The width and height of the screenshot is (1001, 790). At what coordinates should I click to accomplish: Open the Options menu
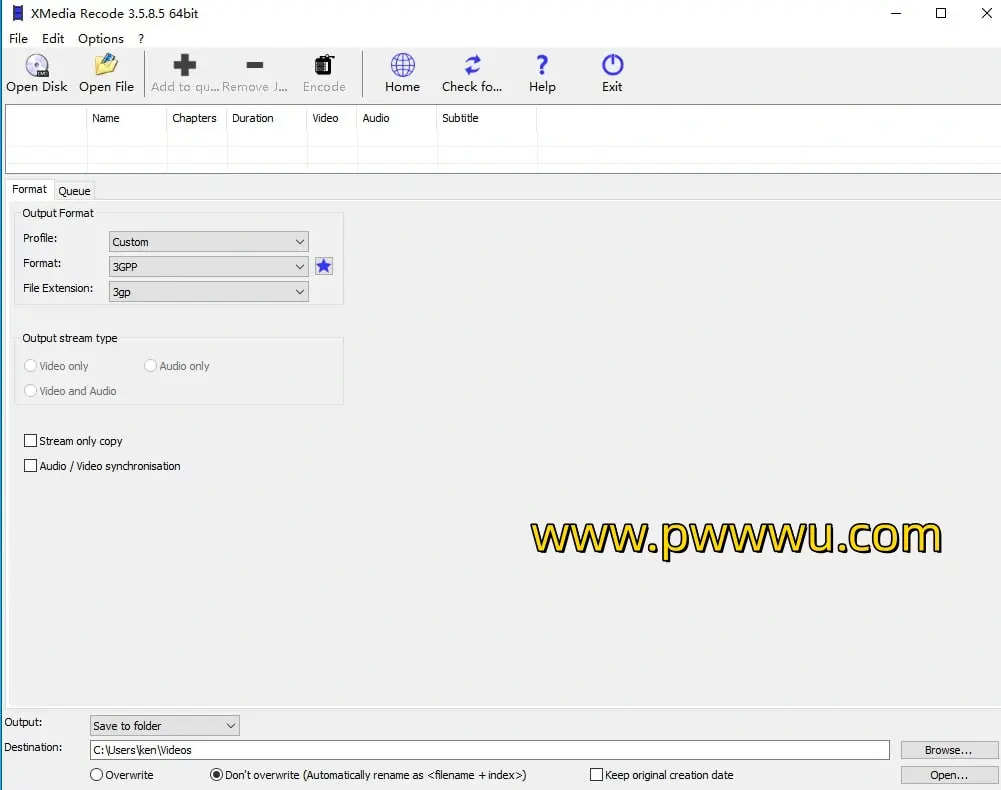pyautogui.click(x=101, y=38)
